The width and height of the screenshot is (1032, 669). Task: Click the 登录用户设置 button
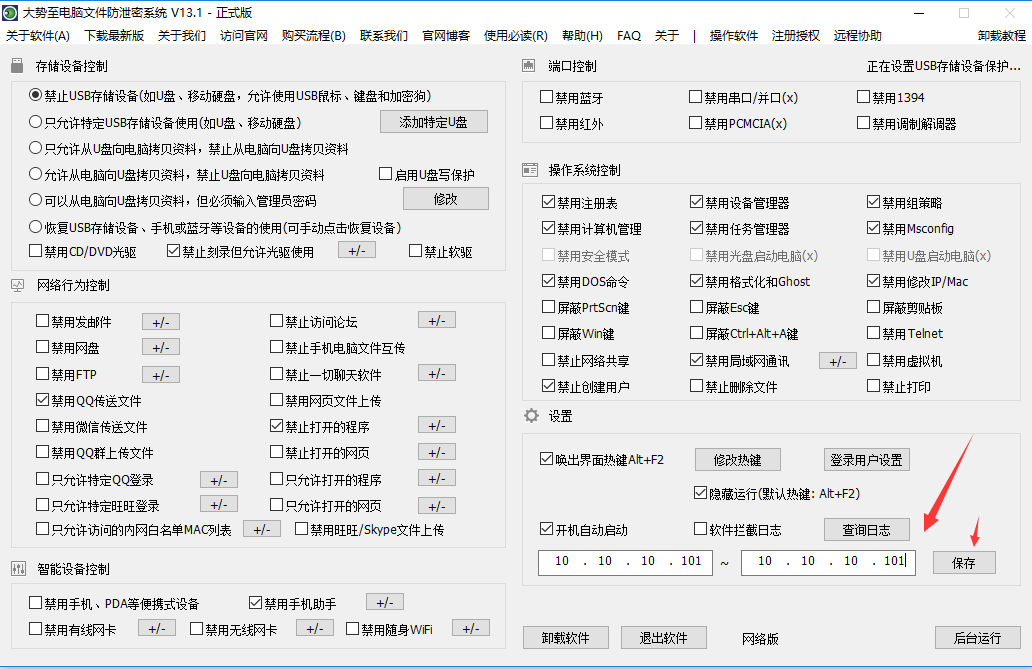[866, 460]
